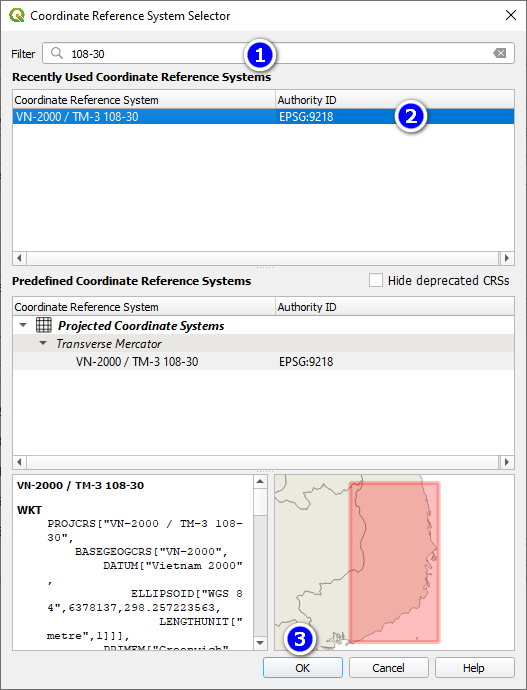Collapse the Transverse Mercator branch
Viewport: 527px width, 690px height.
click(43, 343)
